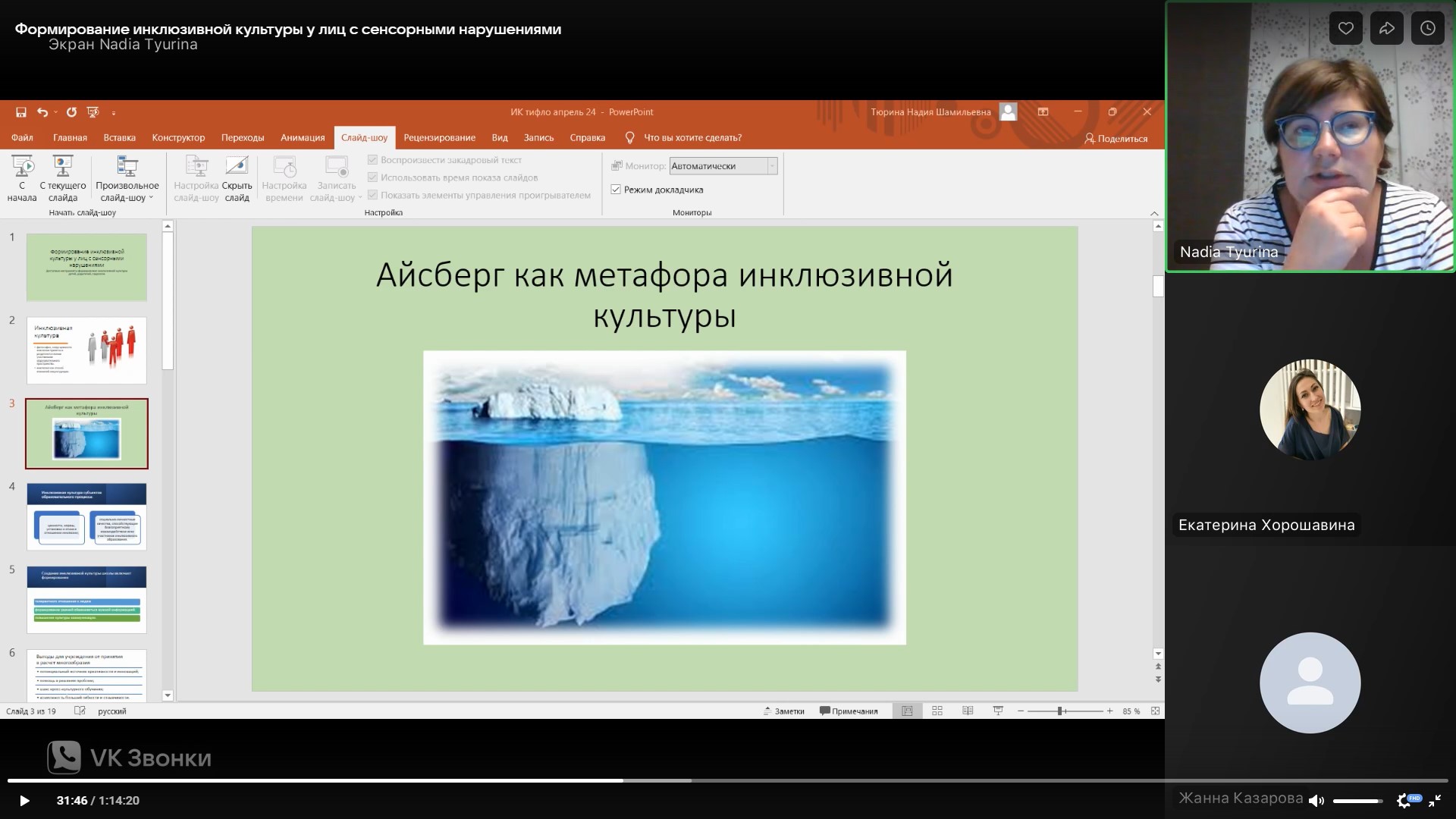Viewport: 1456px width, 819px height.
Task: Toggle Presenter Mode checkbox
Action: pyautogui.click(x=616, y=190)
